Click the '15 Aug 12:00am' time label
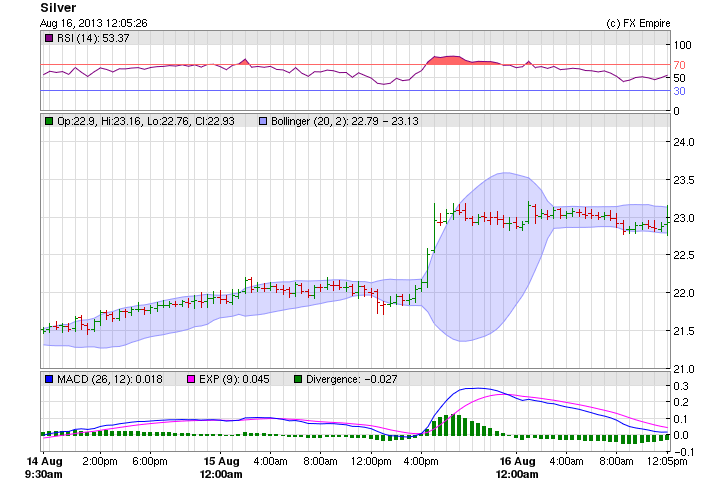 click(221, 468)
